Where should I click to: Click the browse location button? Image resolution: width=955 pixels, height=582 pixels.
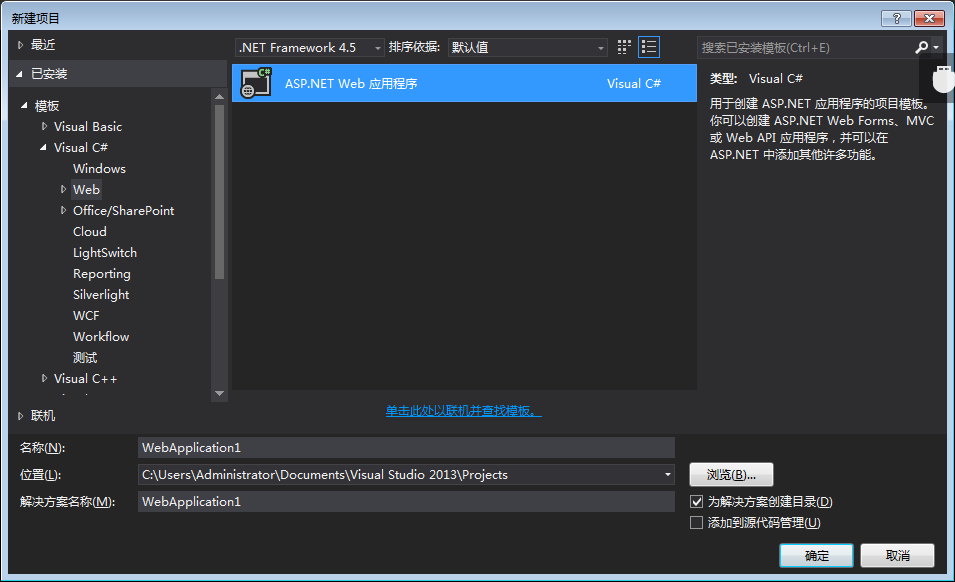click(731, 474)
